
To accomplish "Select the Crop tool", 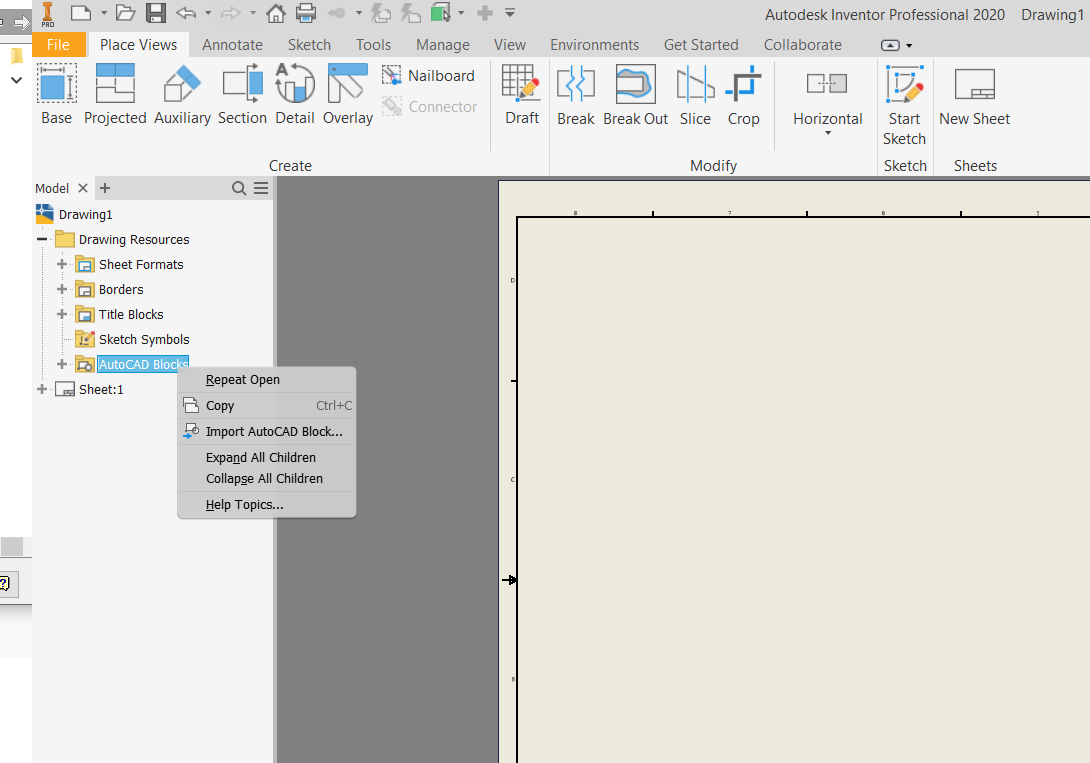I will click(744, 95).
